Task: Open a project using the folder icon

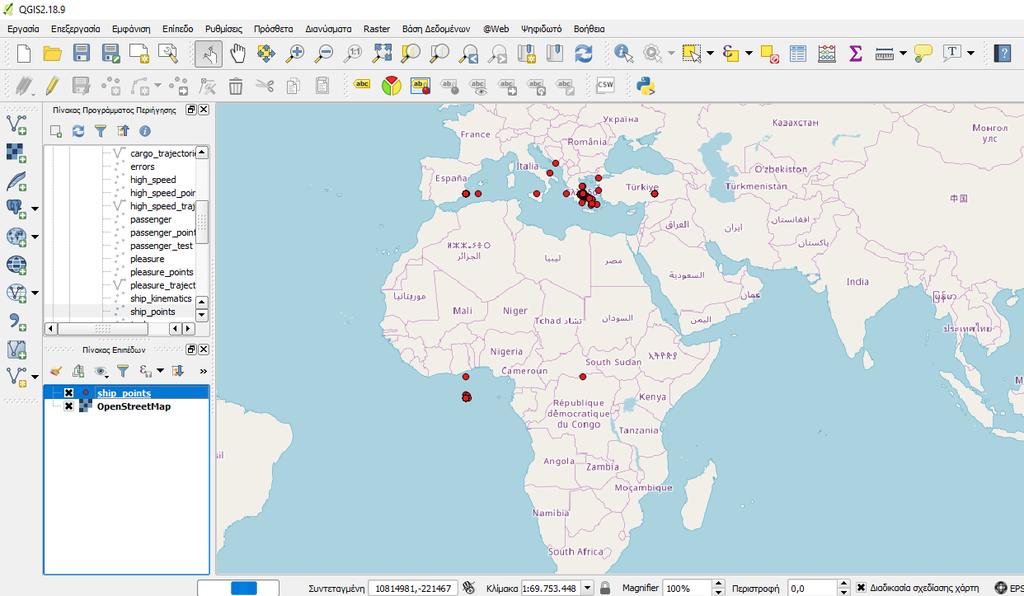Action: click(x=52, y=53)
